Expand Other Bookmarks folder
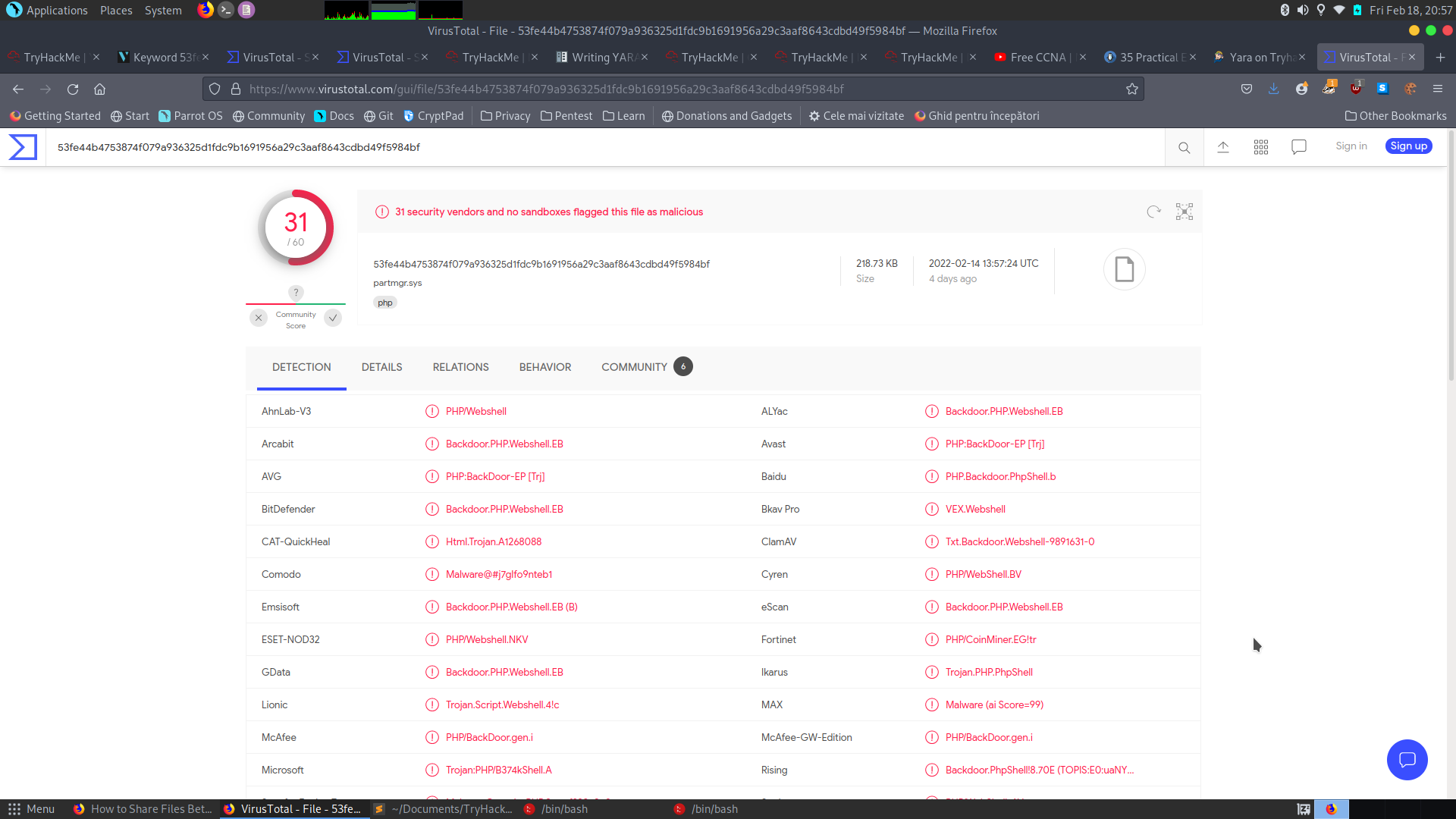This screenshot has height=819, width=1456. (x=1395, y=116)
